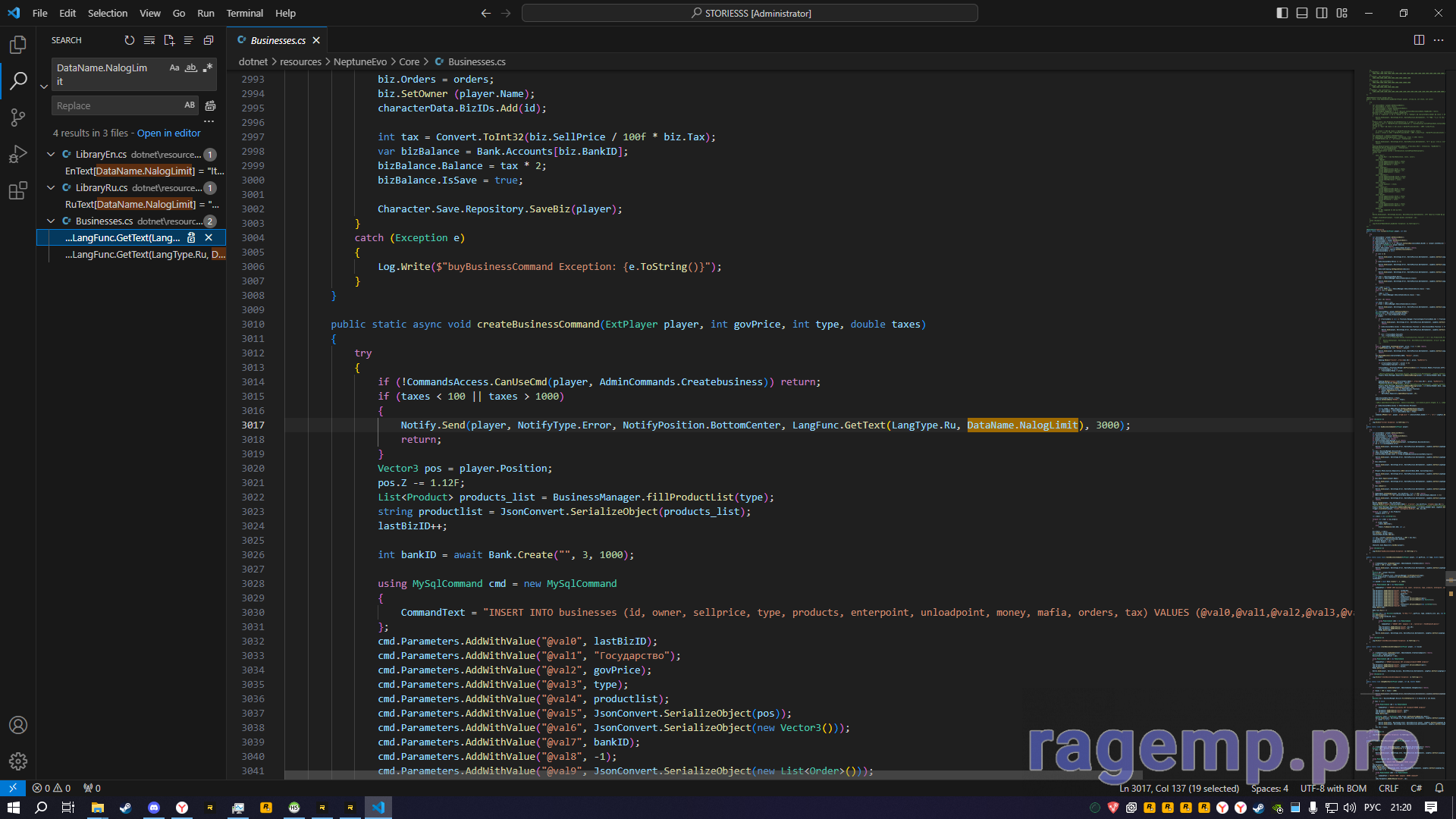The width and height of the screenshot is (1456, 819).
Task: Dismiss the selected LangFunc.GetText search match
Action: (x=209, y=237)
